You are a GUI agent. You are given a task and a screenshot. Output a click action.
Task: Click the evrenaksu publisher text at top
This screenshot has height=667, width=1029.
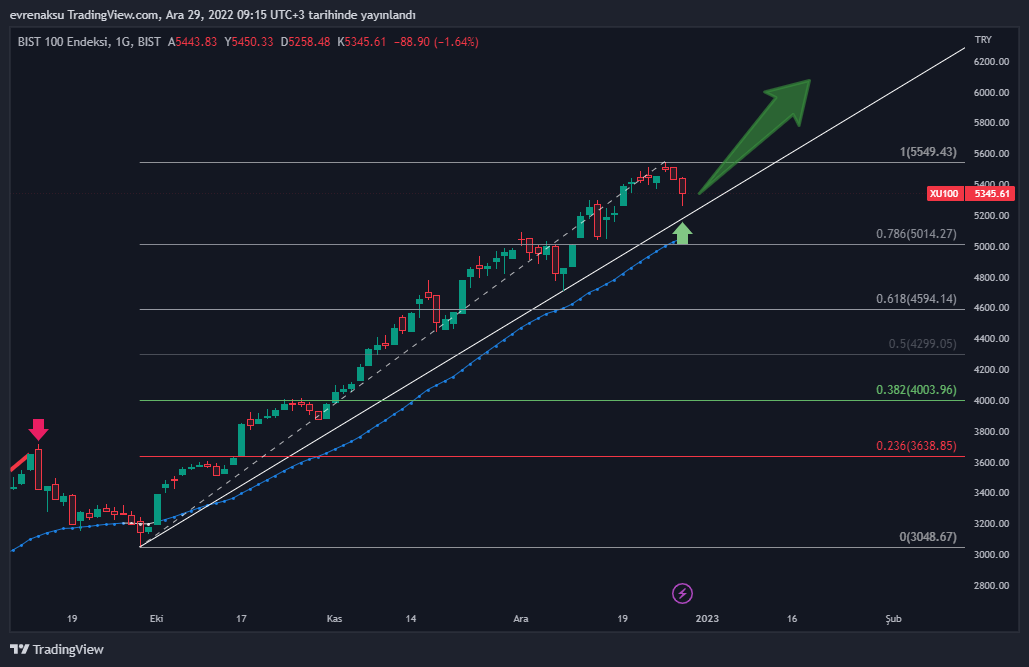(37, 15)
